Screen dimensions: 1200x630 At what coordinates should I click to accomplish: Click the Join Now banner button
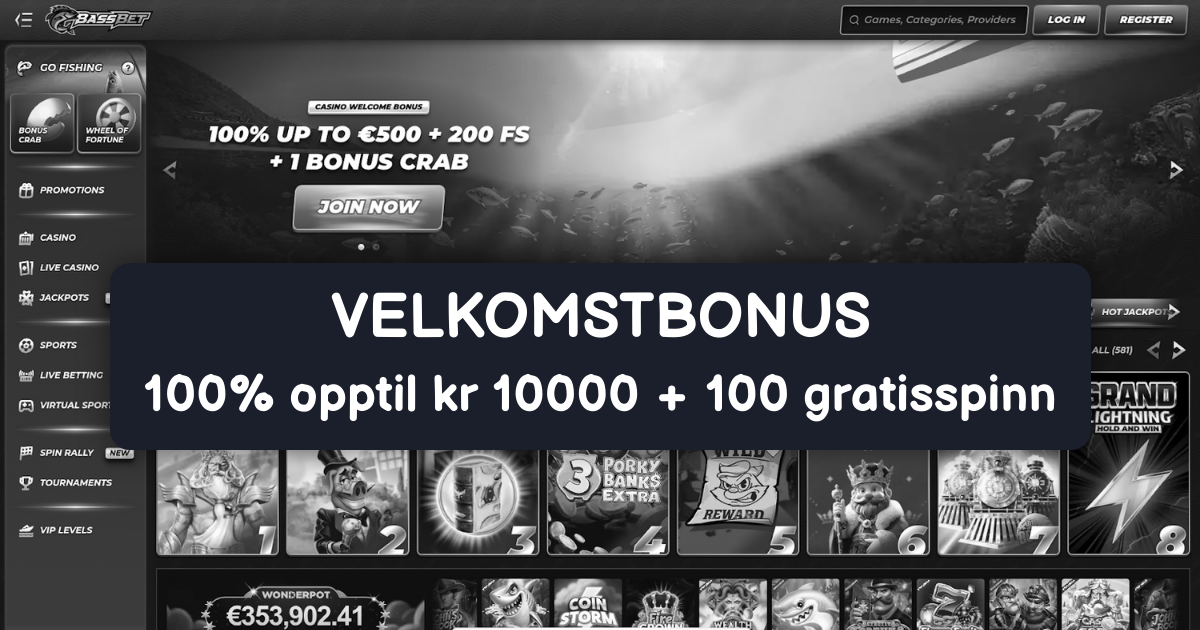369,208
